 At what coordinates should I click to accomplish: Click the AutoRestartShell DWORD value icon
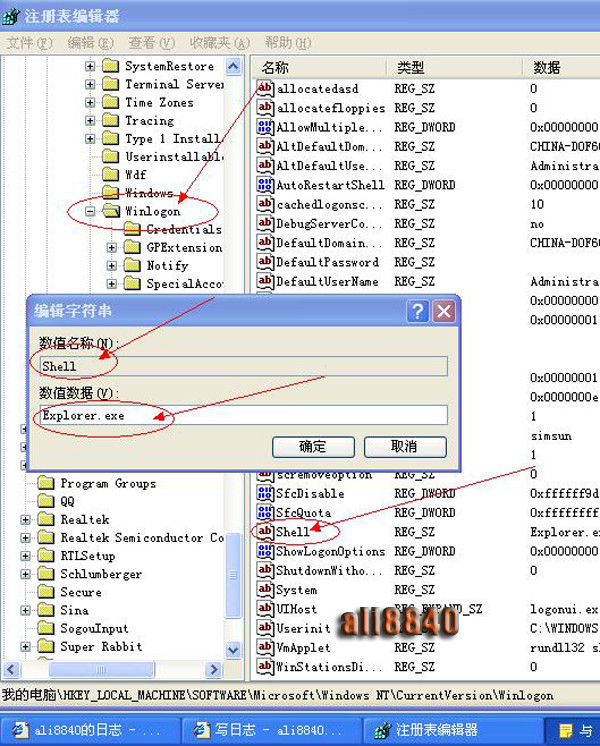coord(265,185)
